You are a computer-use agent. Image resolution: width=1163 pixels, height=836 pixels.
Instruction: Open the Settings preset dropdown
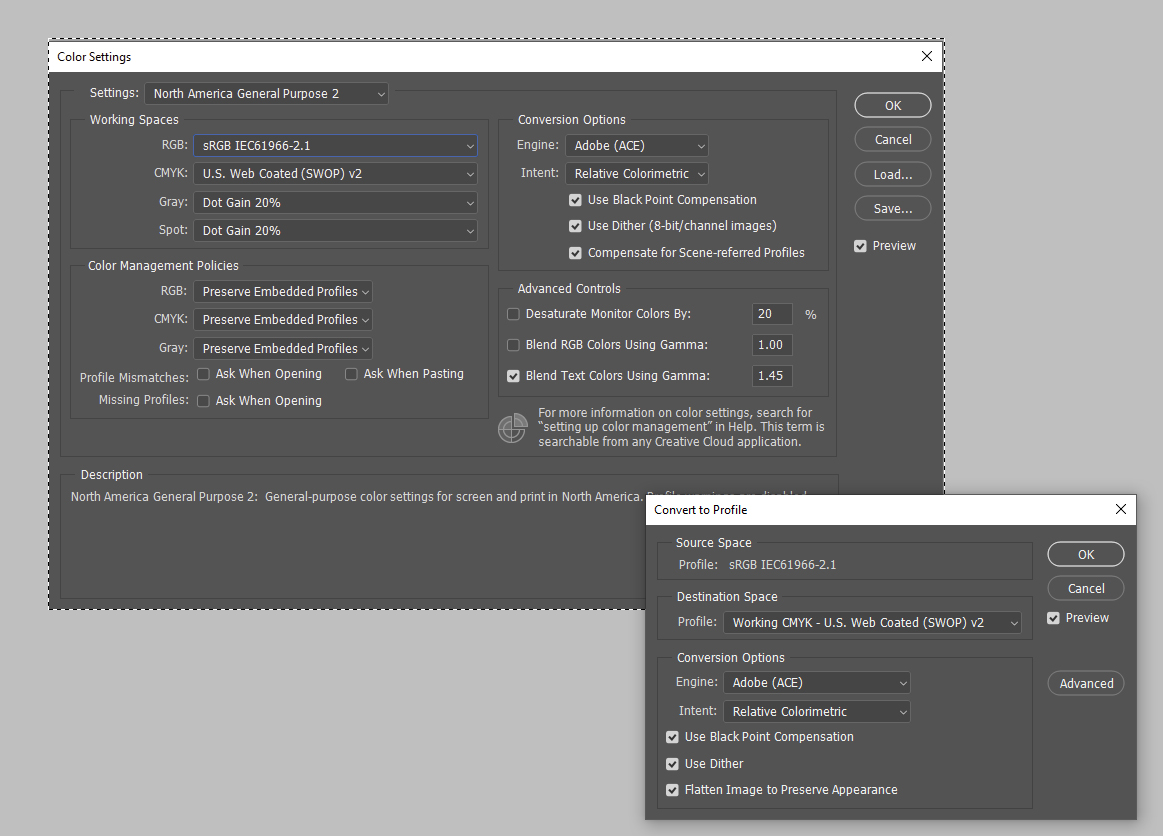coord(266,94)
